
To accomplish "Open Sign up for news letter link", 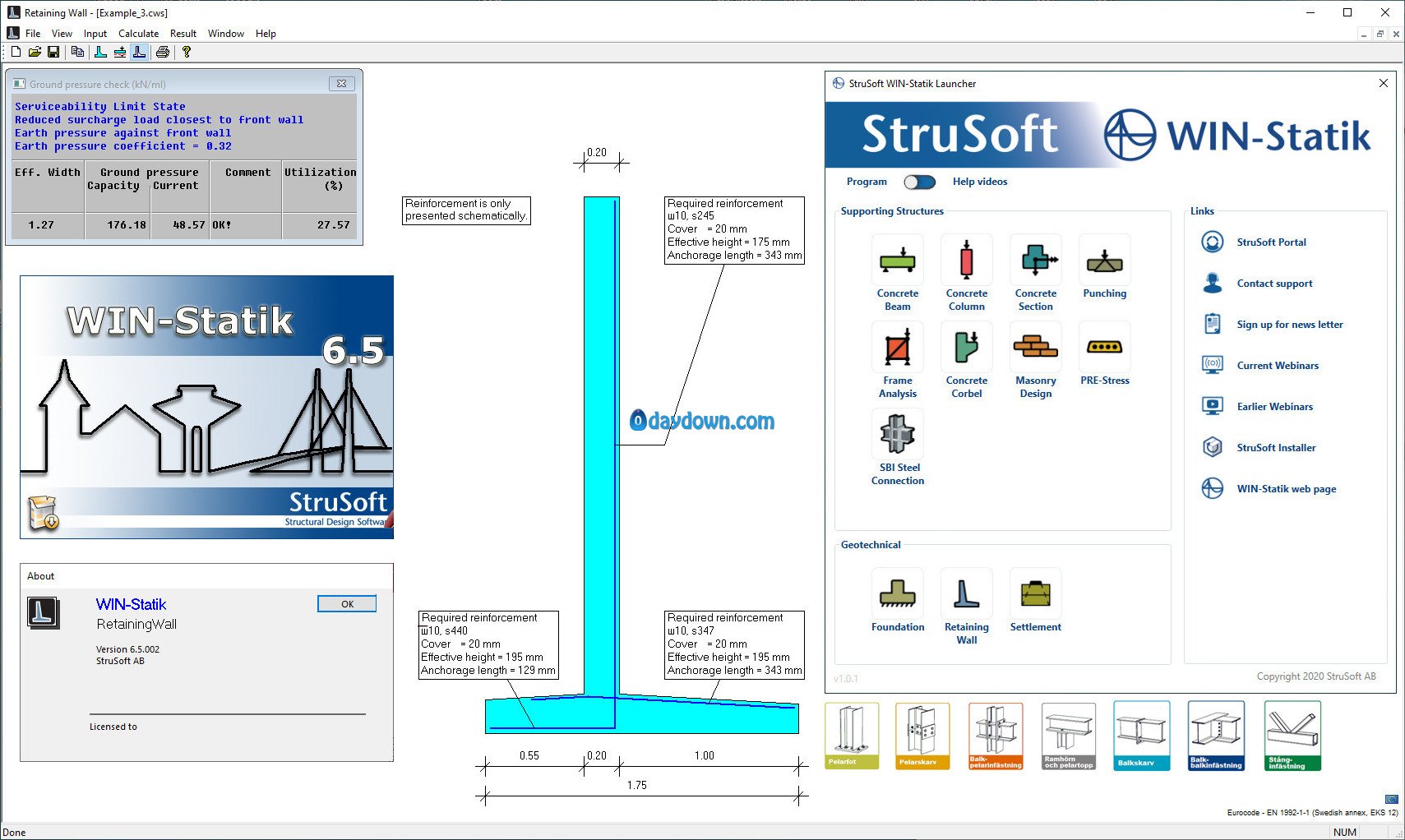I will (x=1290, y=325).
